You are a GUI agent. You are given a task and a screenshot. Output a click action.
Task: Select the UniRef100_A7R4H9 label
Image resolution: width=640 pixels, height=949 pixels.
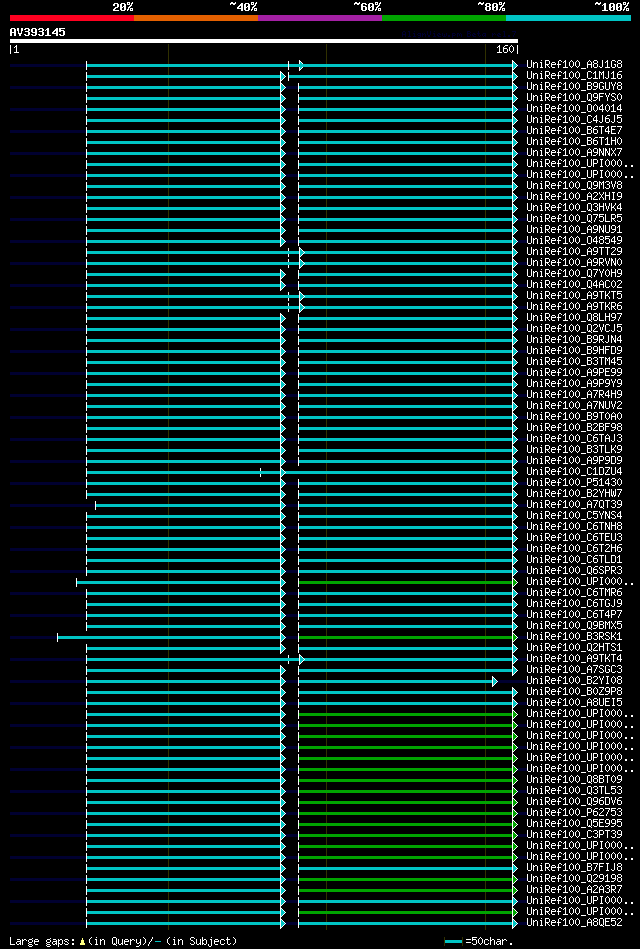574,395
